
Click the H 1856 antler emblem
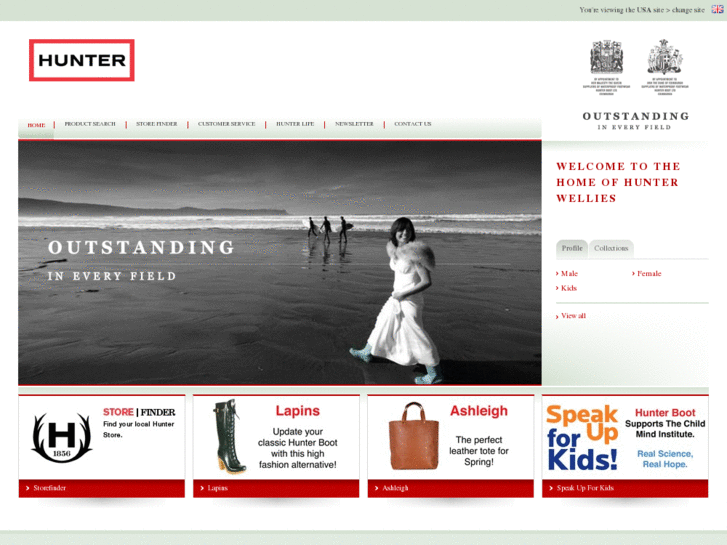[62, 437]
